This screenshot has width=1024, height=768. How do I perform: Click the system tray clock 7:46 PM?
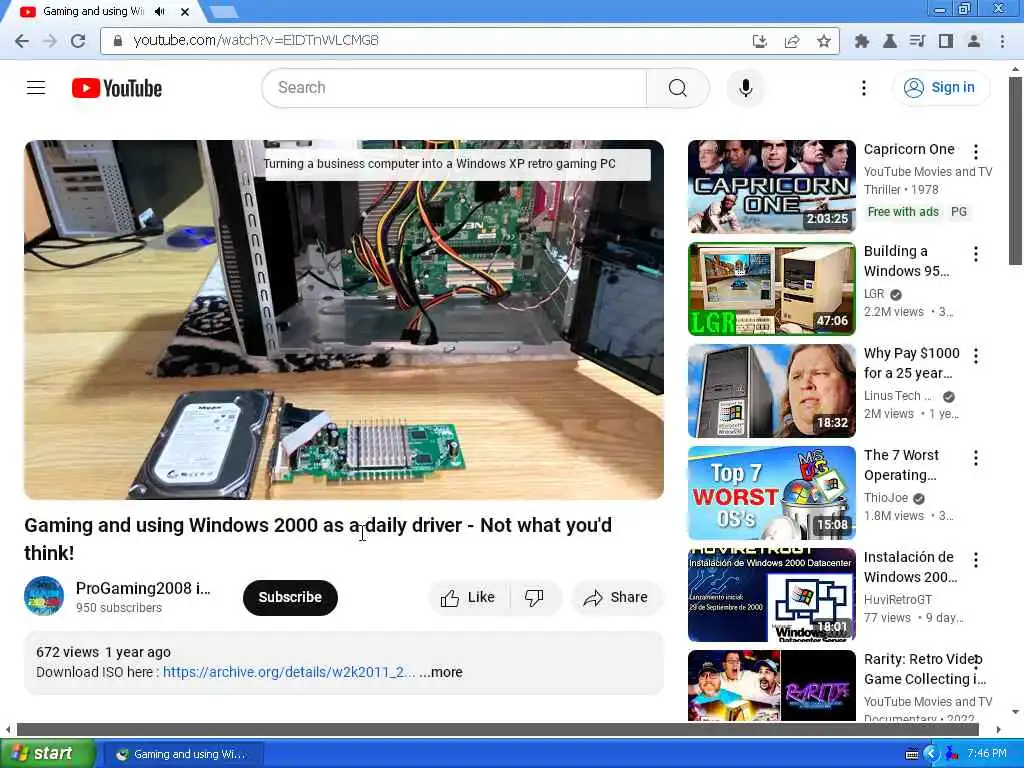point(987,754)
